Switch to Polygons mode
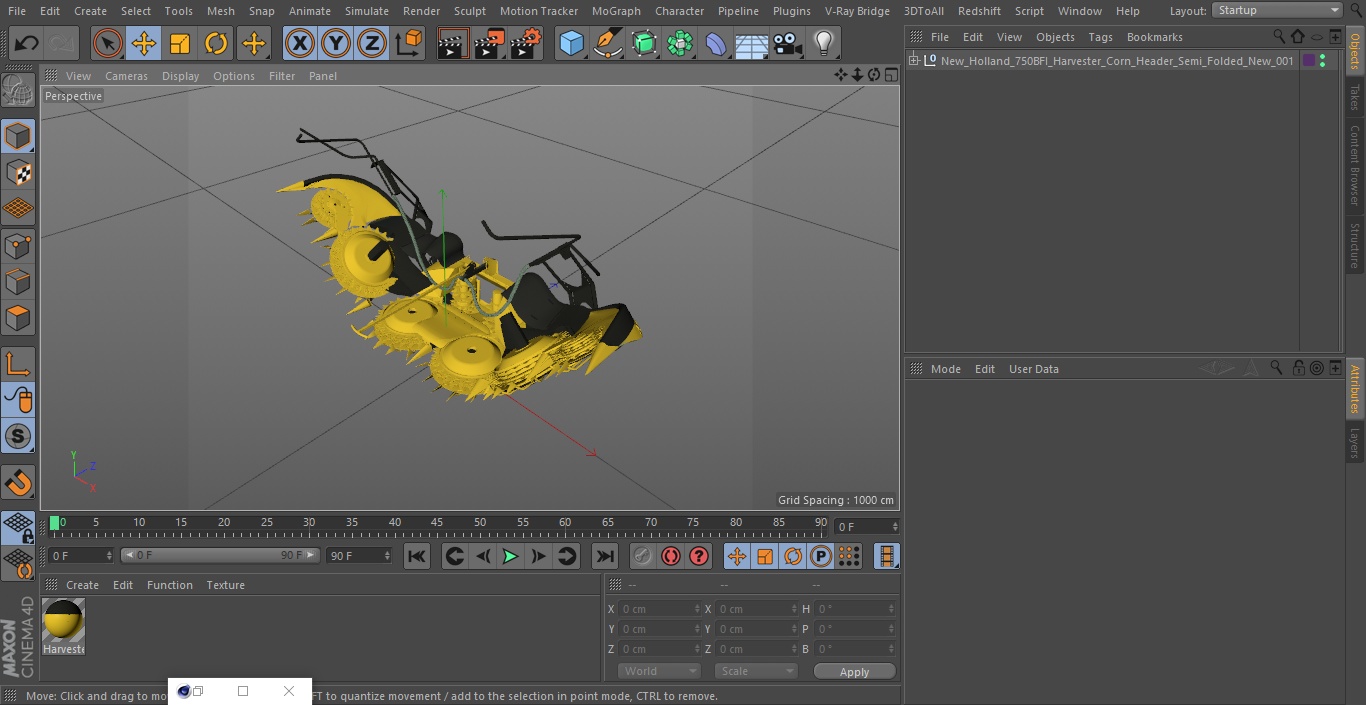This screenshot has height=705, width=1366. click(x=18, y=319)
